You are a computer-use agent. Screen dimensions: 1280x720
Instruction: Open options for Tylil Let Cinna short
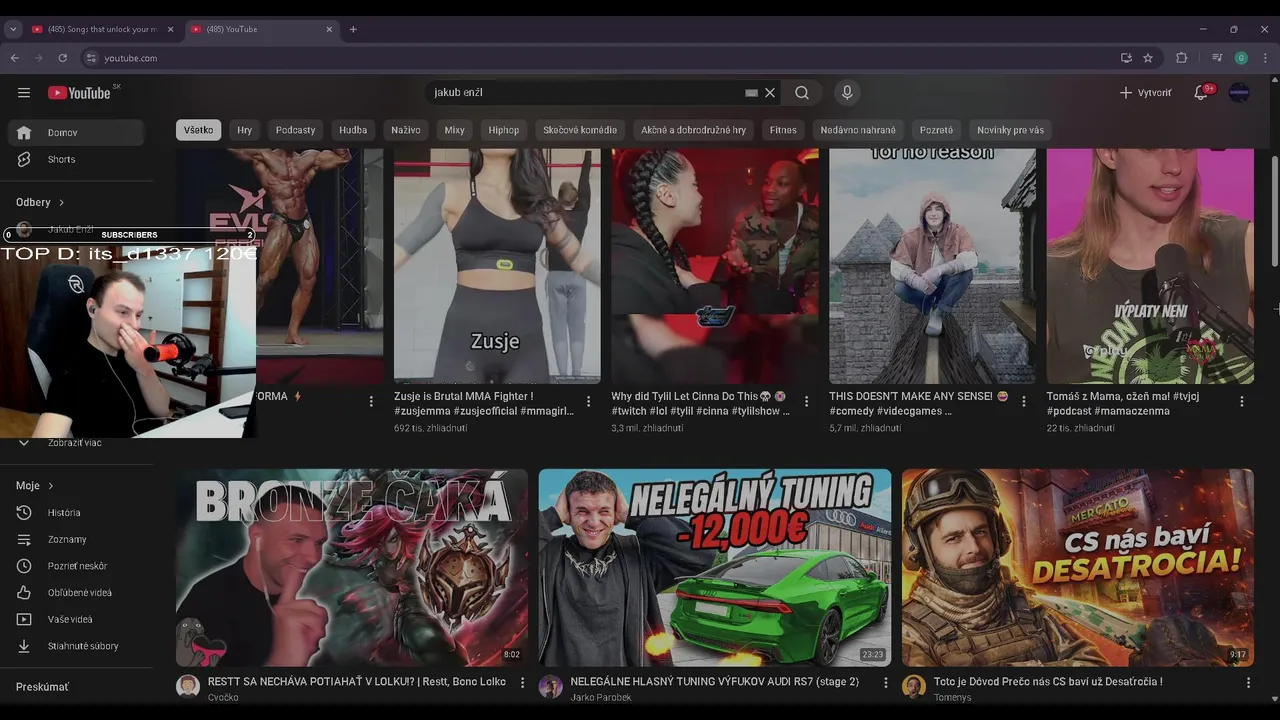[x=806, y=401]
